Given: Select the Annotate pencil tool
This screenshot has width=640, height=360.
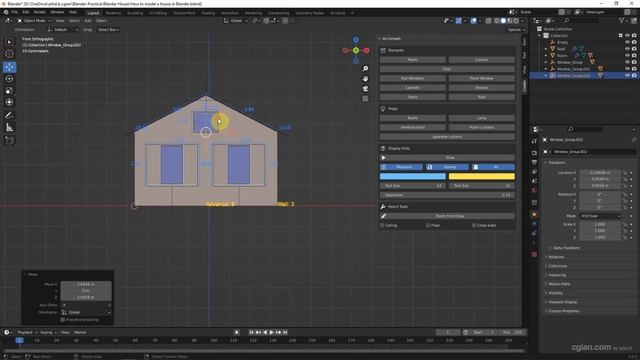Looking at the screenshot, I should click(9, 116).
